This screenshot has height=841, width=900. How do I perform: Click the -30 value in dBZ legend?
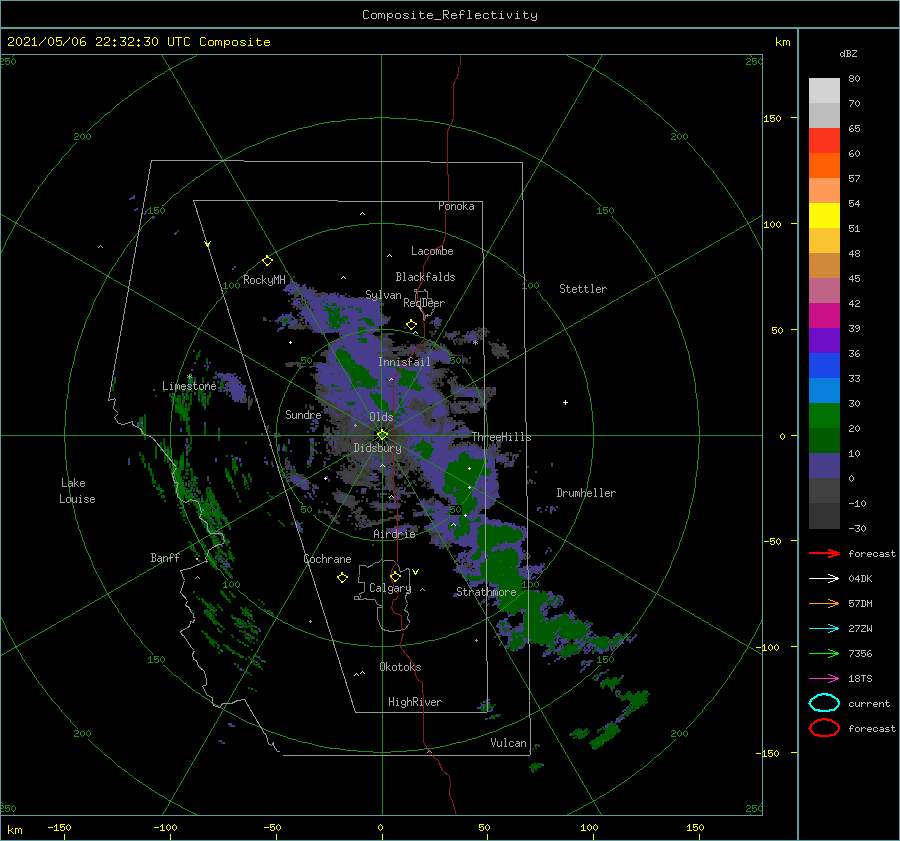pos(858,528)
